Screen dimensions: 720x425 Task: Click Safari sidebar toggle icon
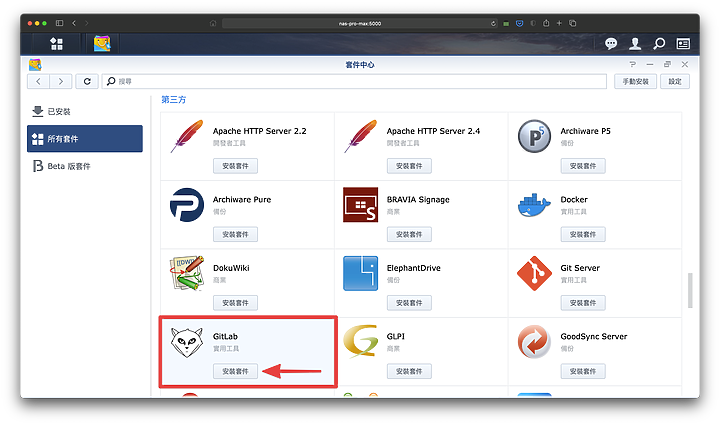pyautogui.click(x=59, y=23)
